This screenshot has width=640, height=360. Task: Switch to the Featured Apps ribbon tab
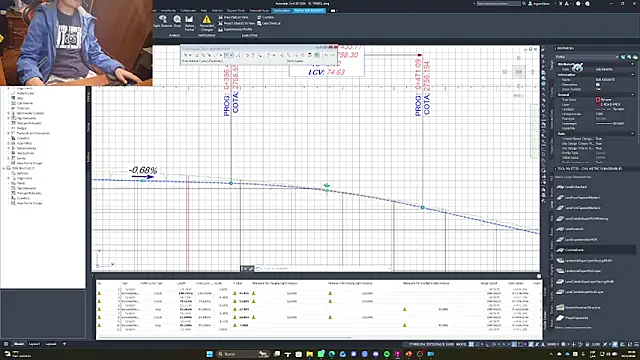[259, 10]
